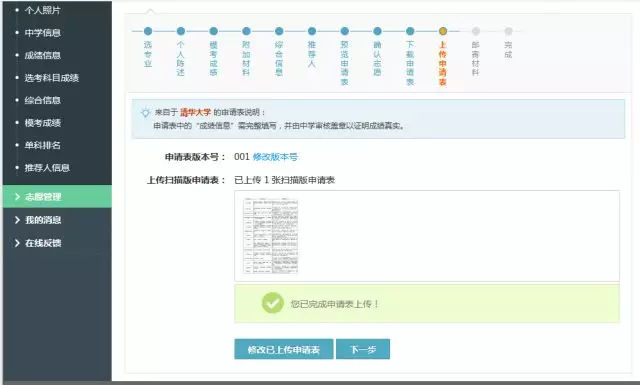
Task: Click the active 上传申请表 step
Action: [443, 31]
